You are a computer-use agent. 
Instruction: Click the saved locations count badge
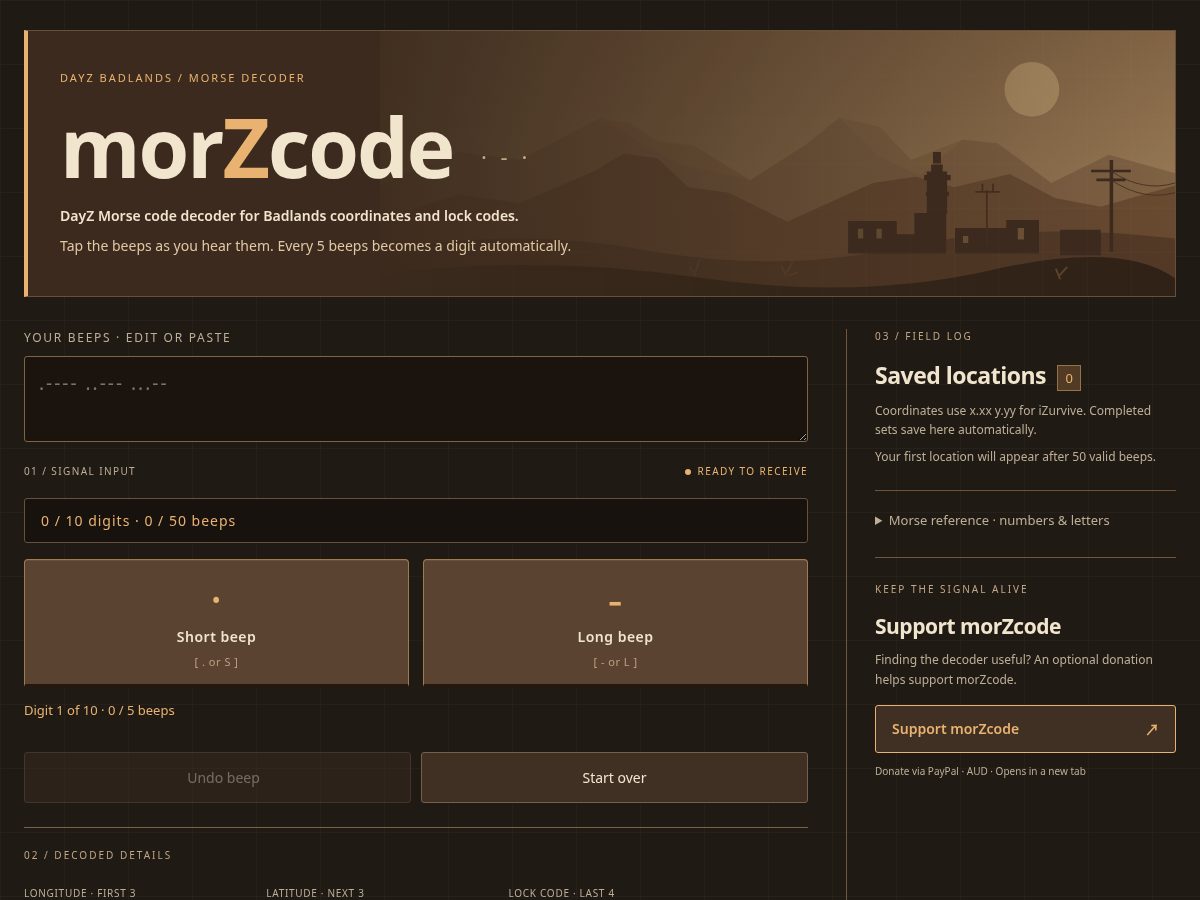click(1069, 378)
